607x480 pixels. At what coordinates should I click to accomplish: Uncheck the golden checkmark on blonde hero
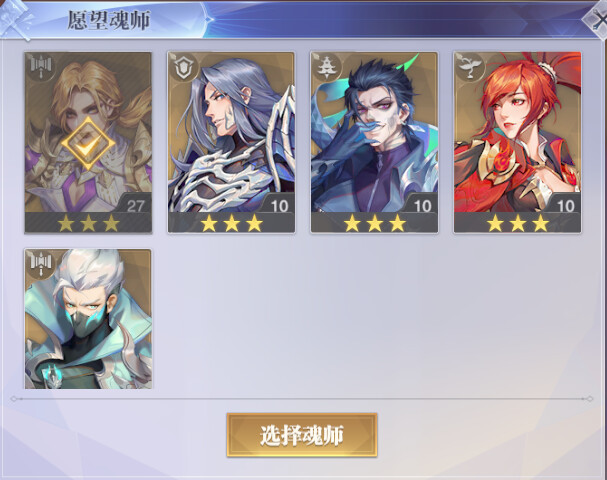[x=88, y=144]
